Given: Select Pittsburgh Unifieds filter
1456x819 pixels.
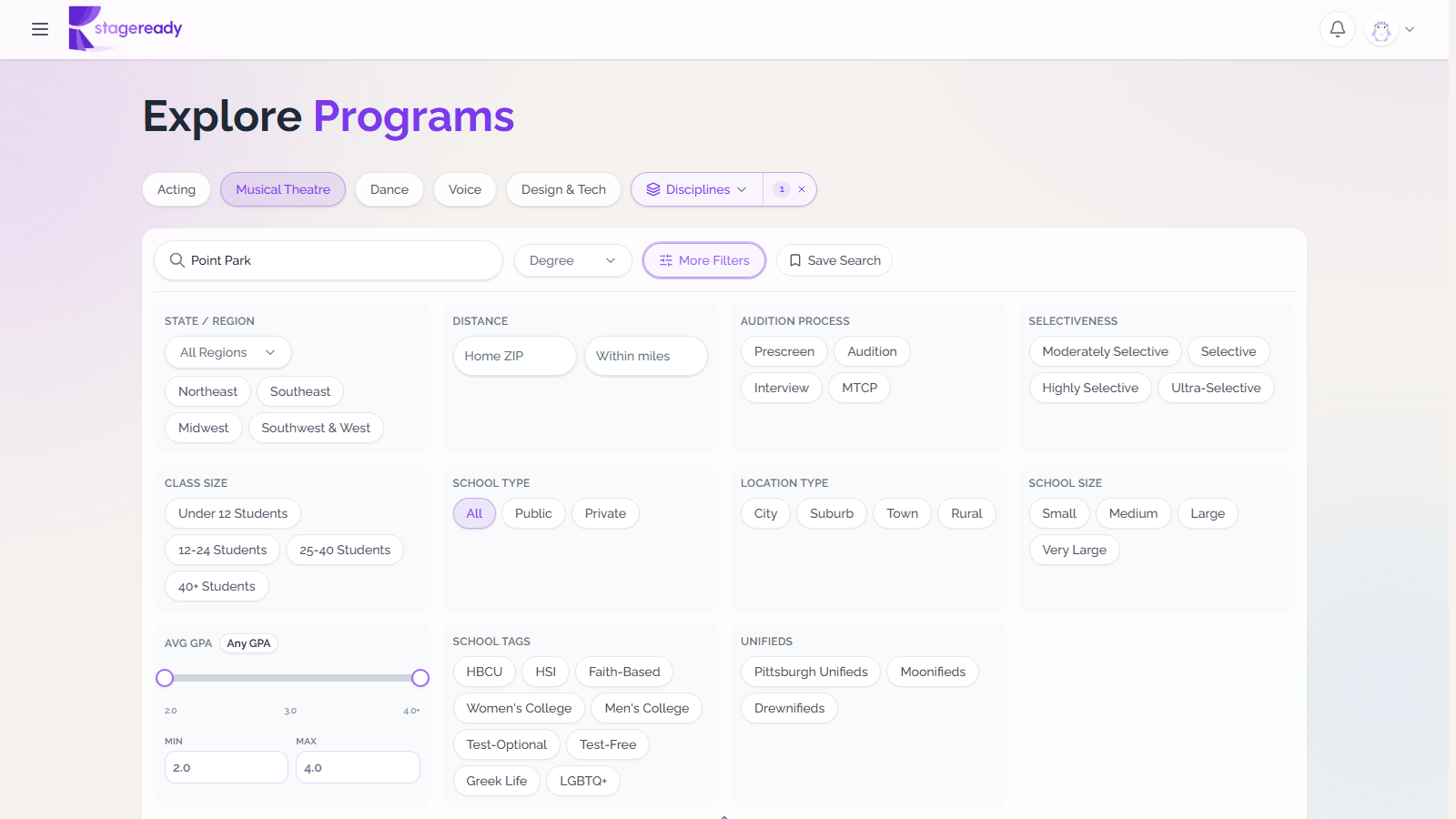Looking at the screenshot, I should (x=811, y=672).
